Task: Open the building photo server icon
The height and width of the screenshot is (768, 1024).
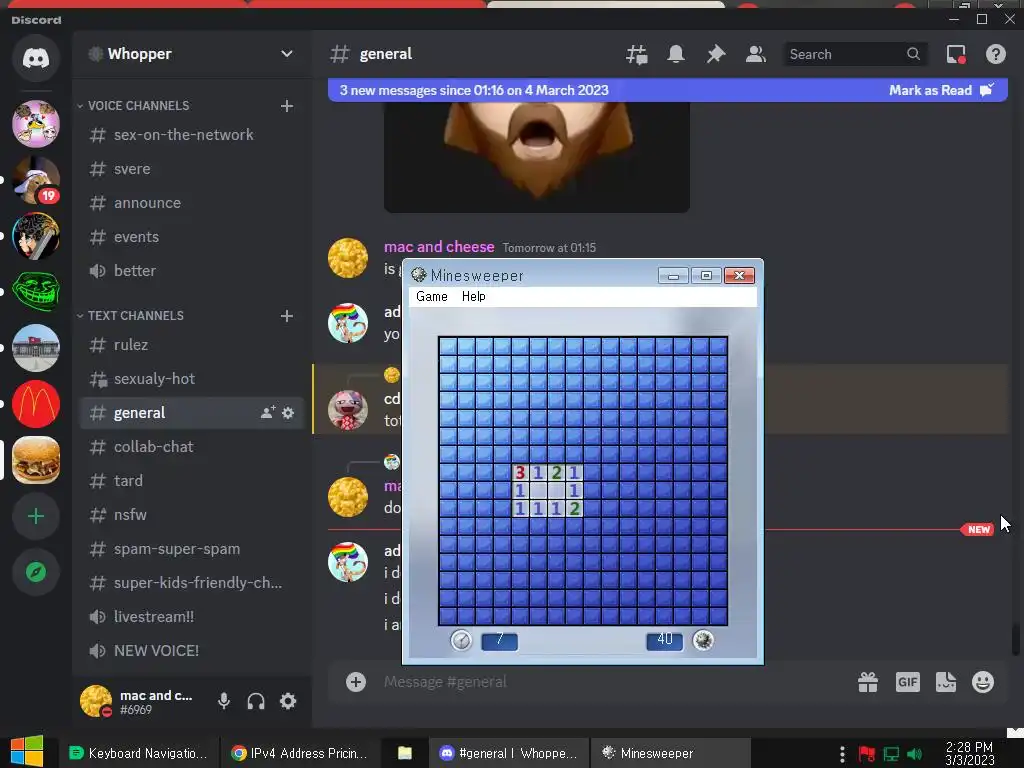Action: pos(36,348)
